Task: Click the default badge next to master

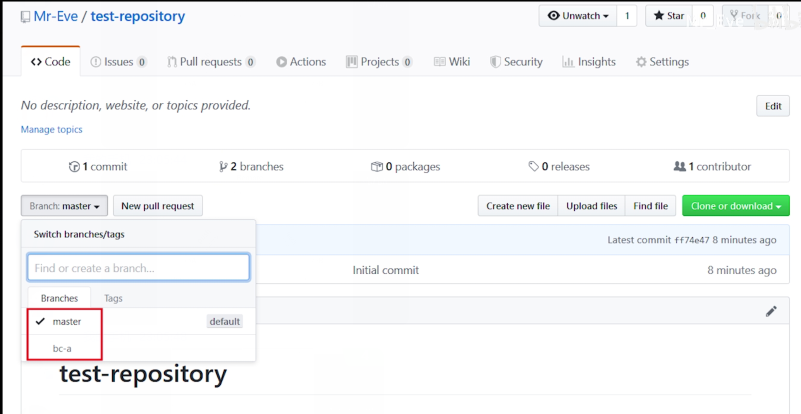Action: pos(225,321)
